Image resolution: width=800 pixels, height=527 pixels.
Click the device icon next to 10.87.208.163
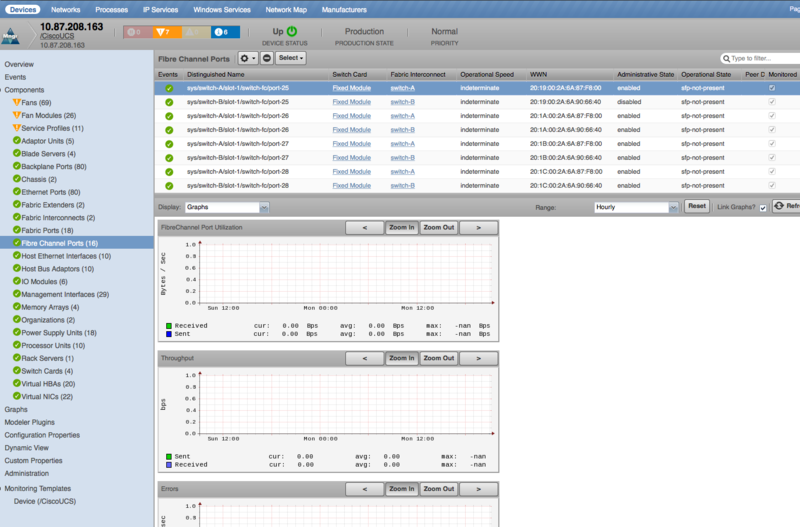click(11, 35)
